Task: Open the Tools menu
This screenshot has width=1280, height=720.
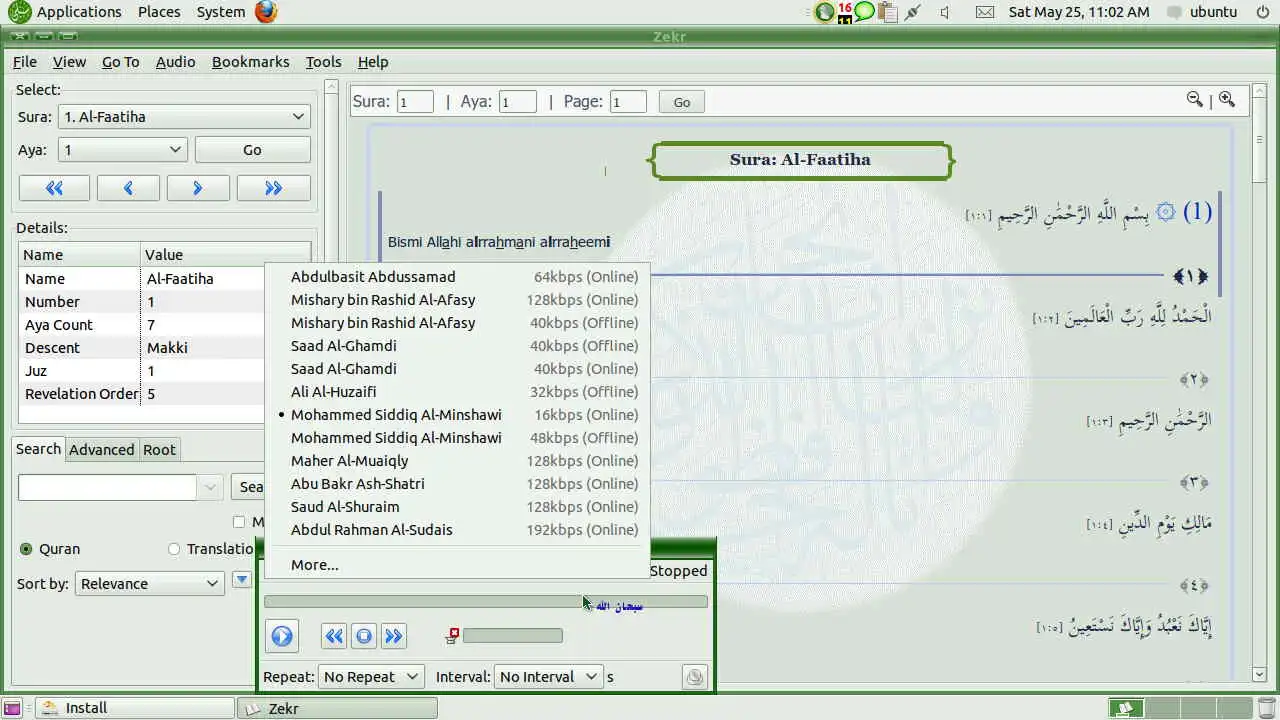Action: [324, 62]
